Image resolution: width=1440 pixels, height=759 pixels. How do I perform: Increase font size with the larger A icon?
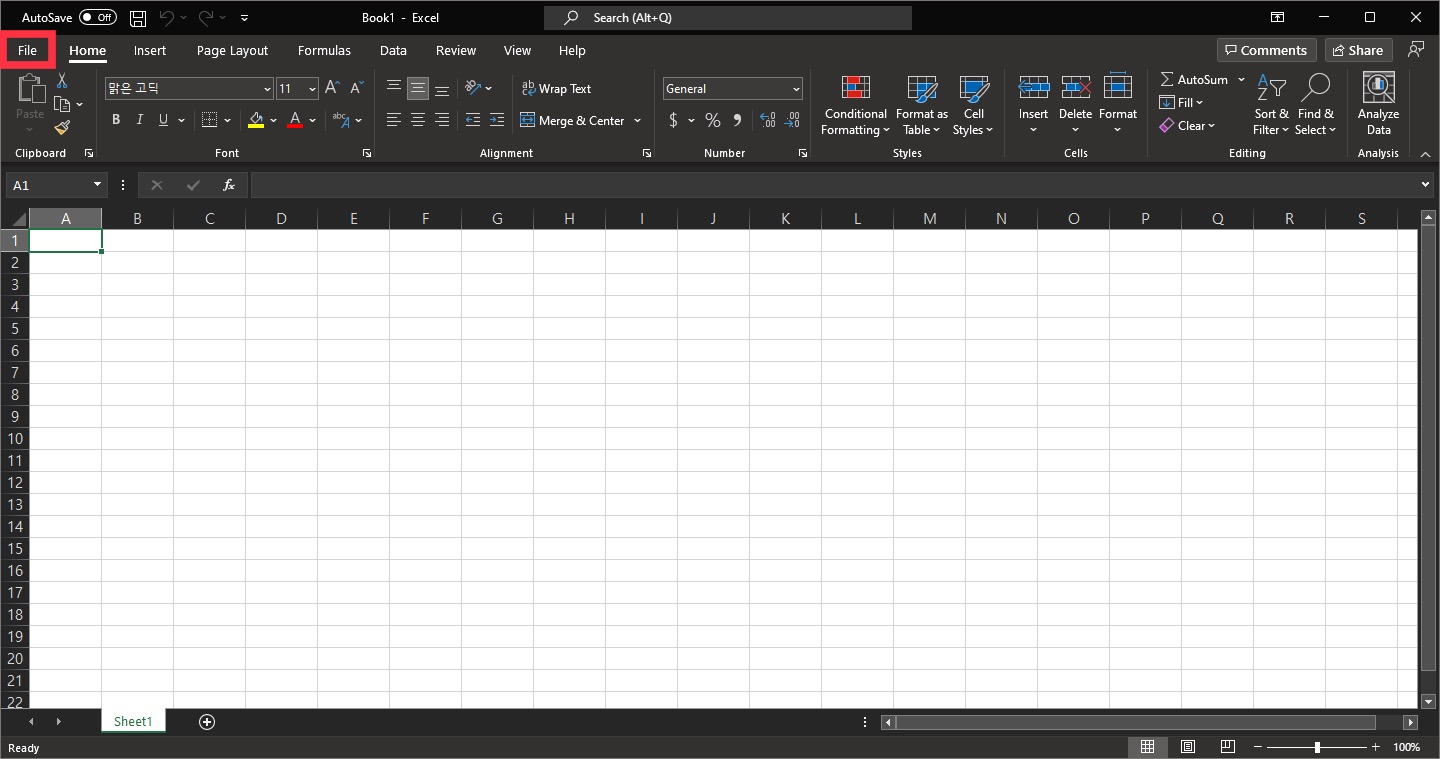coord(333,88)
